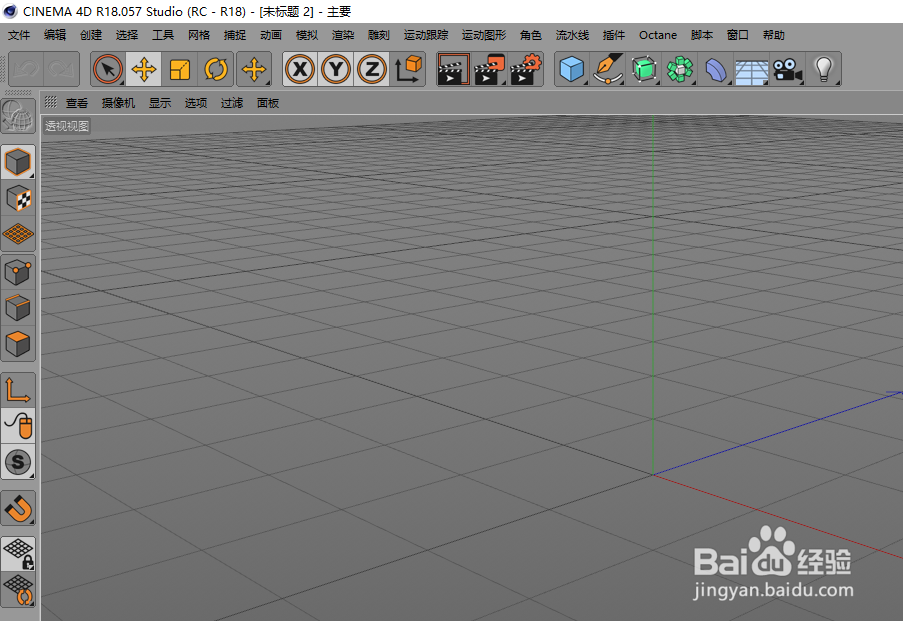Screen dimensions: 903x621
Task: Open the 运动跟踪 menu
Action: pos(426,35)
